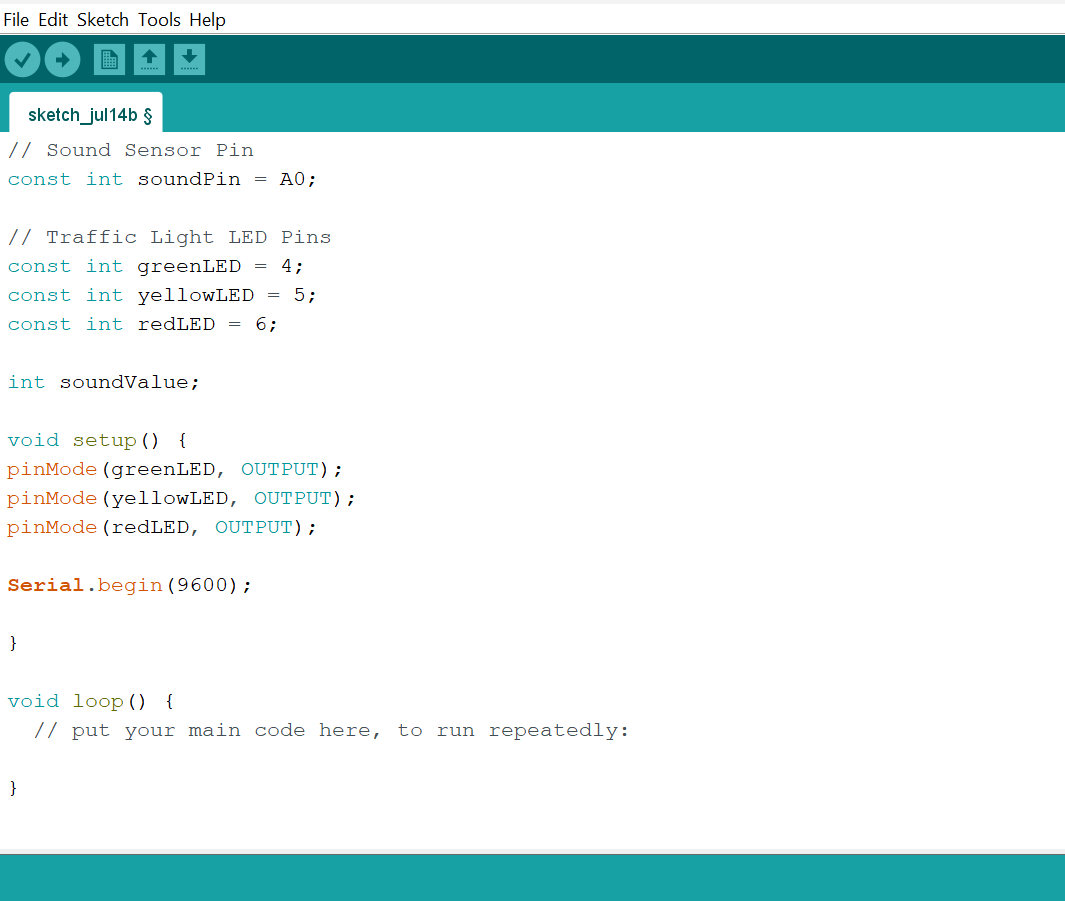The width and height of the screenshot is (1065, 901).
Task: Open the Sketch menu
Action: coord(103,20)
